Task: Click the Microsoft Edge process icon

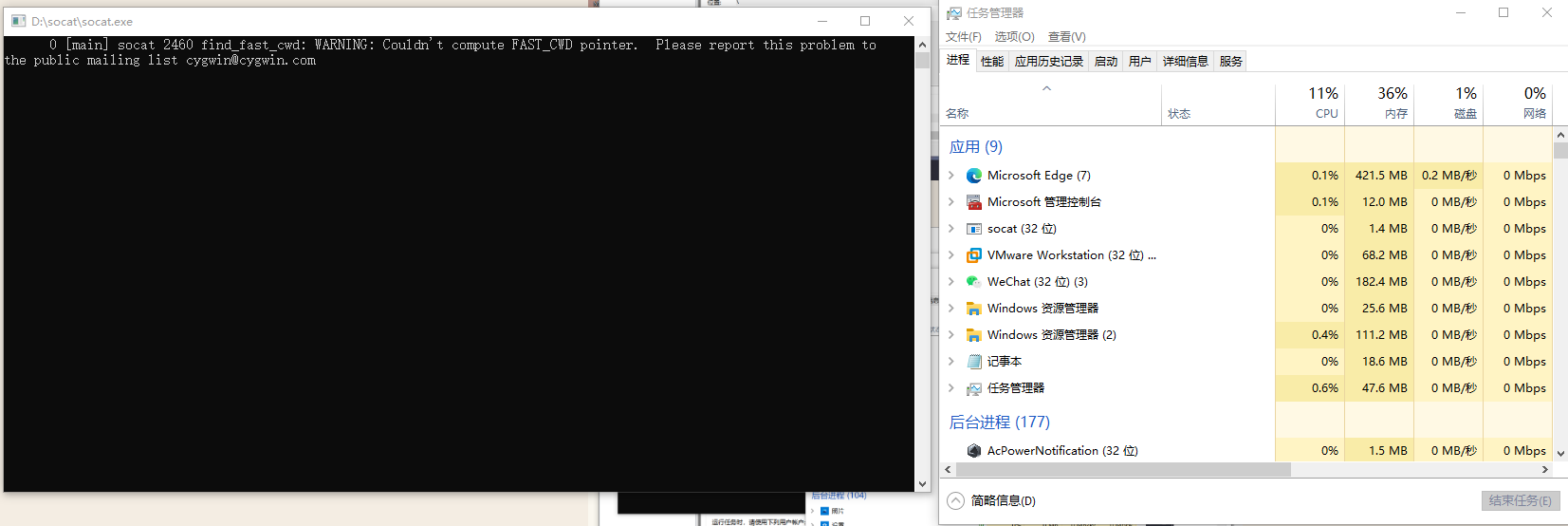Action: pos(973,176)
